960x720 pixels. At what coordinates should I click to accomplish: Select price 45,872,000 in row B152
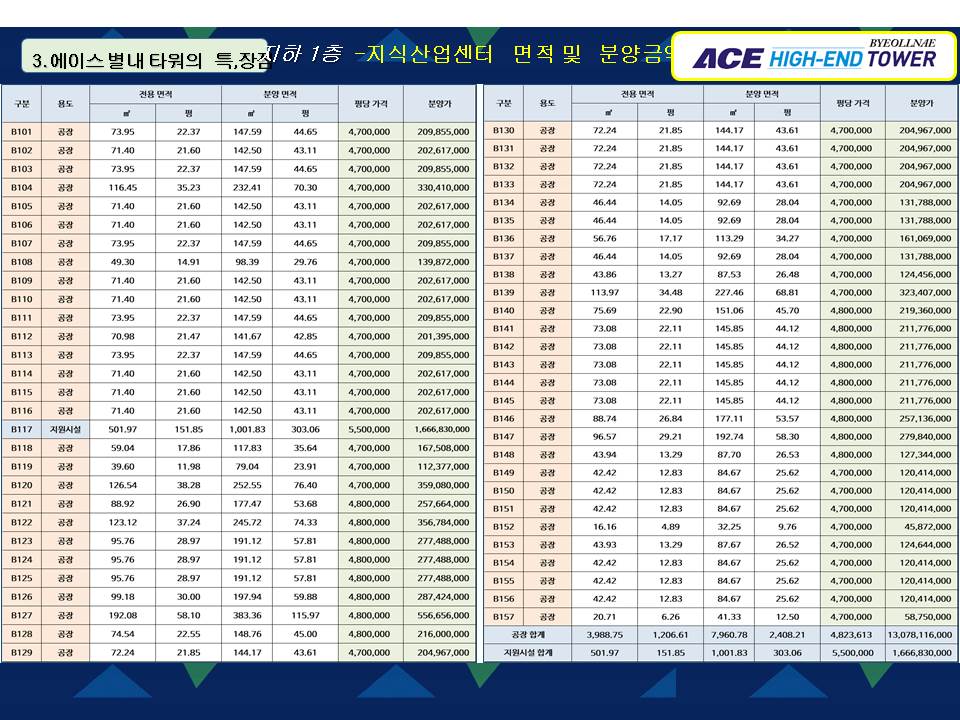(928, 527)
